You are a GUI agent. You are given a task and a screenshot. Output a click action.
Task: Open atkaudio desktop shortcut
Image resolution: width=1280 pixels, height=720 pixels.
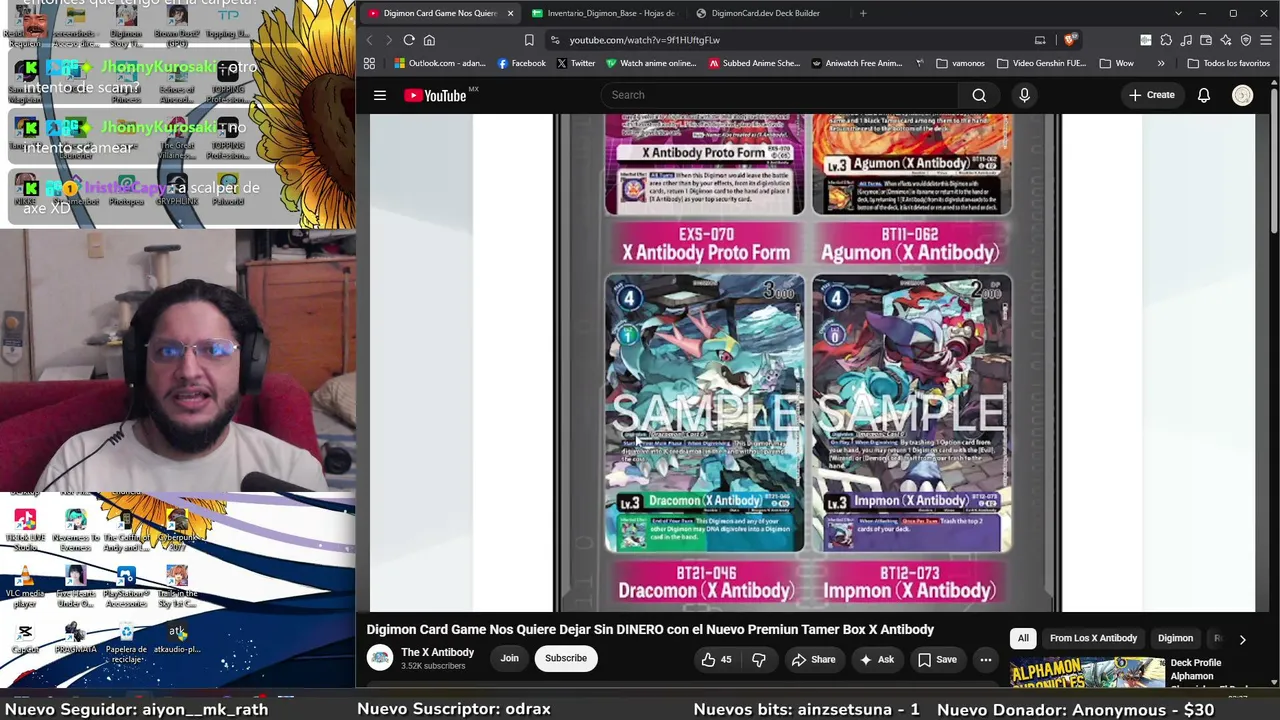(177, 638)
